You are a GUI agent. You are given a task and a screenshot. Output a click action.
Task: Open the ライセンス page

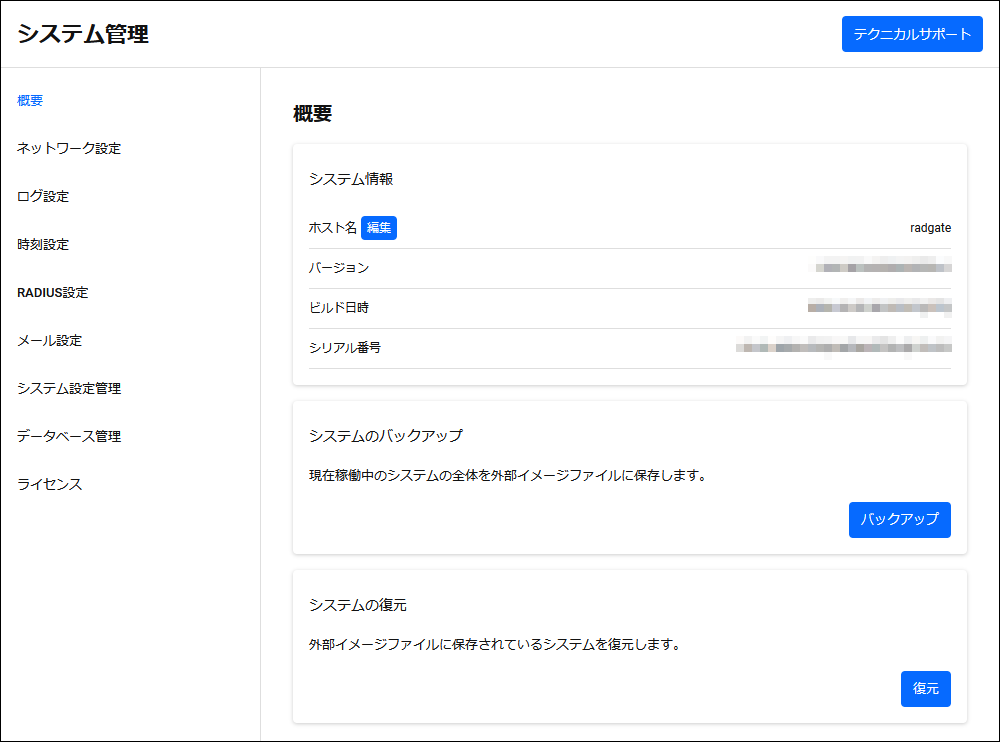(49, 484)
